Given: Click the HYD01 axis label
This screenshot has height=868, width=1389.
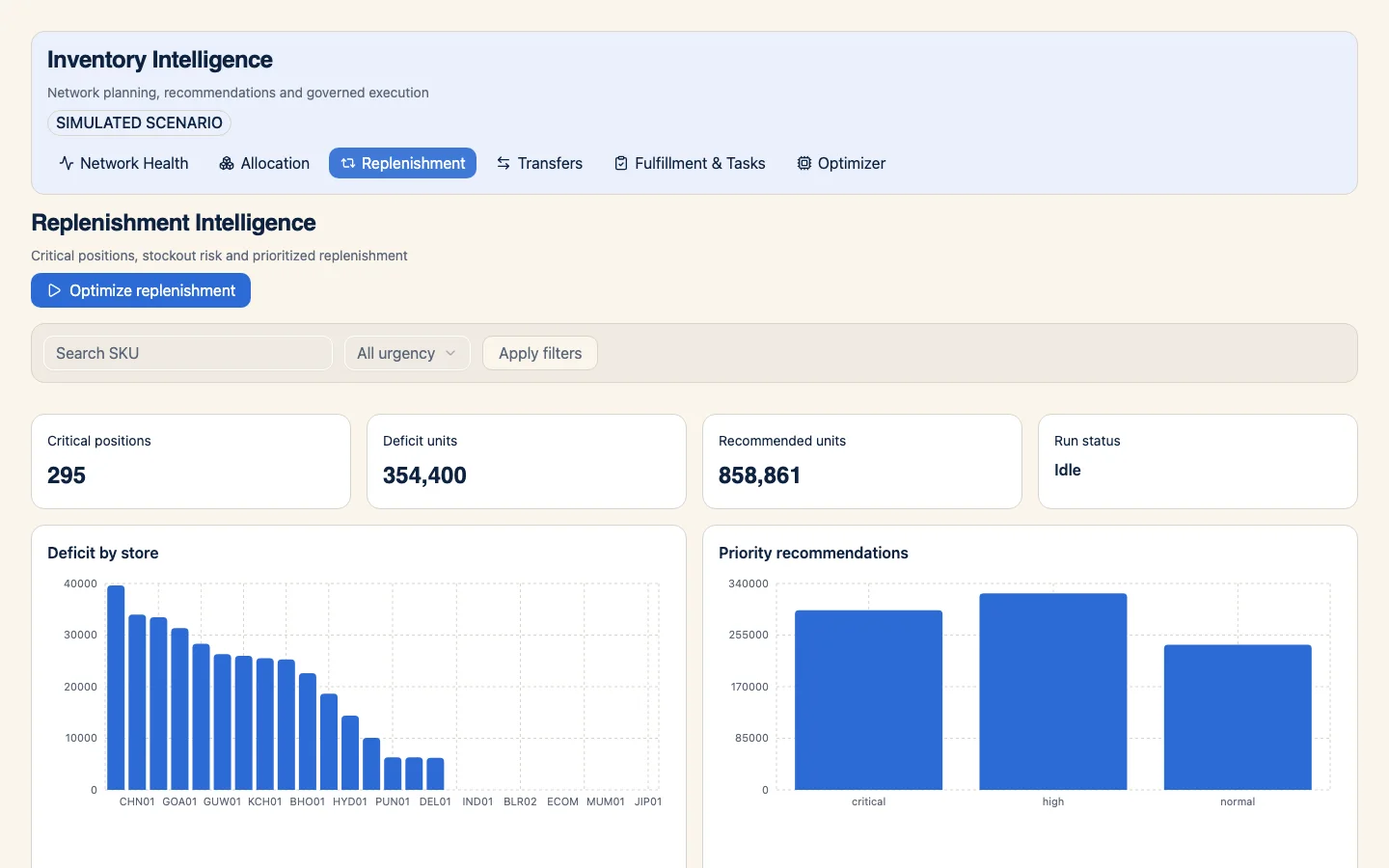Looking at the screenshot, I should (x=350, y=801).
